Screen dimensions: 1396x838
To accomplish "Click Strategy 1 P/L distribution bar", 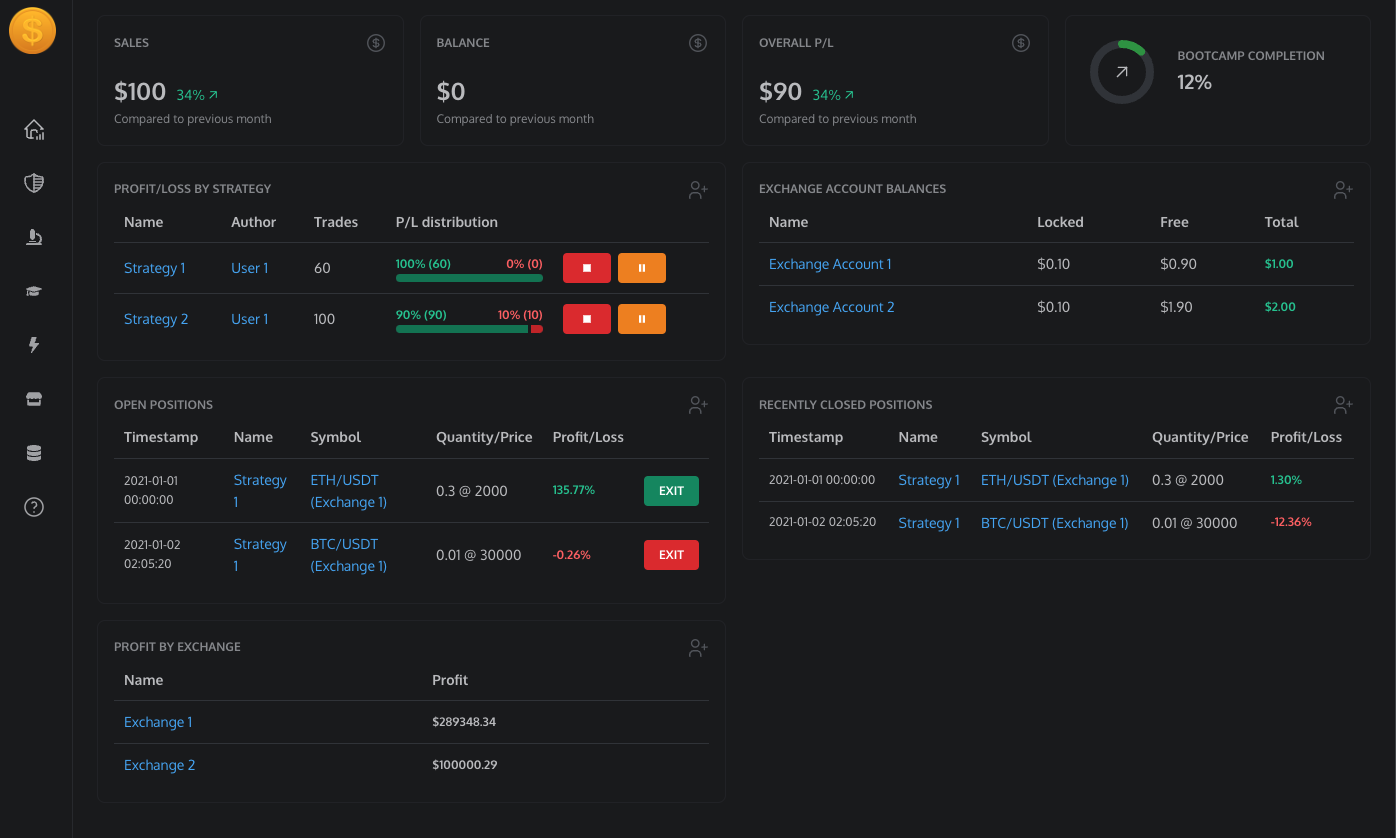I will point(469,278).
